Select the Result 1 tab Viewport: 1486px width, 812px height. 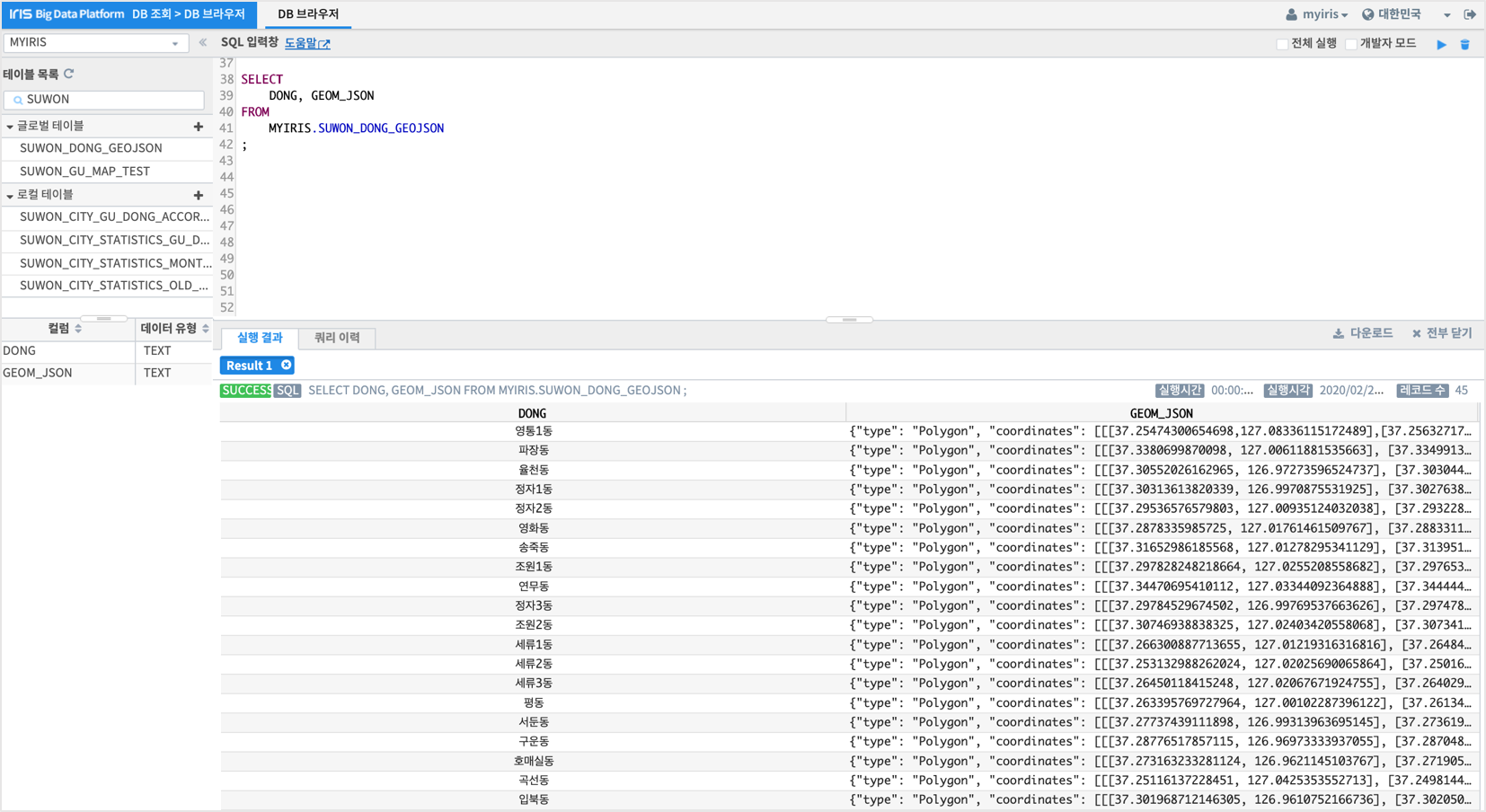click(x=250, y=366)
